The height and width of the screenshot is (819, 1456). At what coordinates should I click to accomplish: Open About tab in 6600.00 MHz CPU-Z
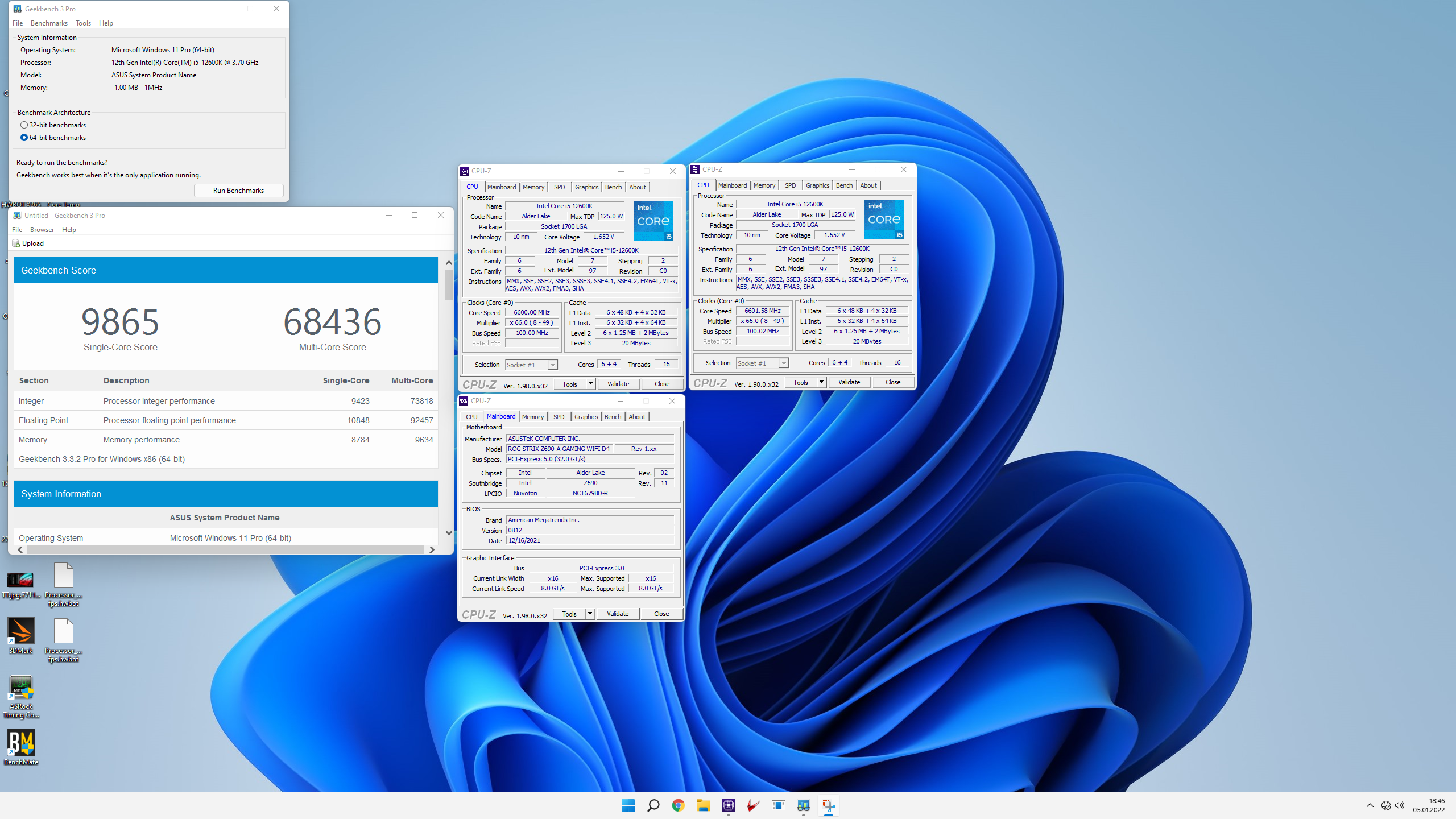click(638, 187)
